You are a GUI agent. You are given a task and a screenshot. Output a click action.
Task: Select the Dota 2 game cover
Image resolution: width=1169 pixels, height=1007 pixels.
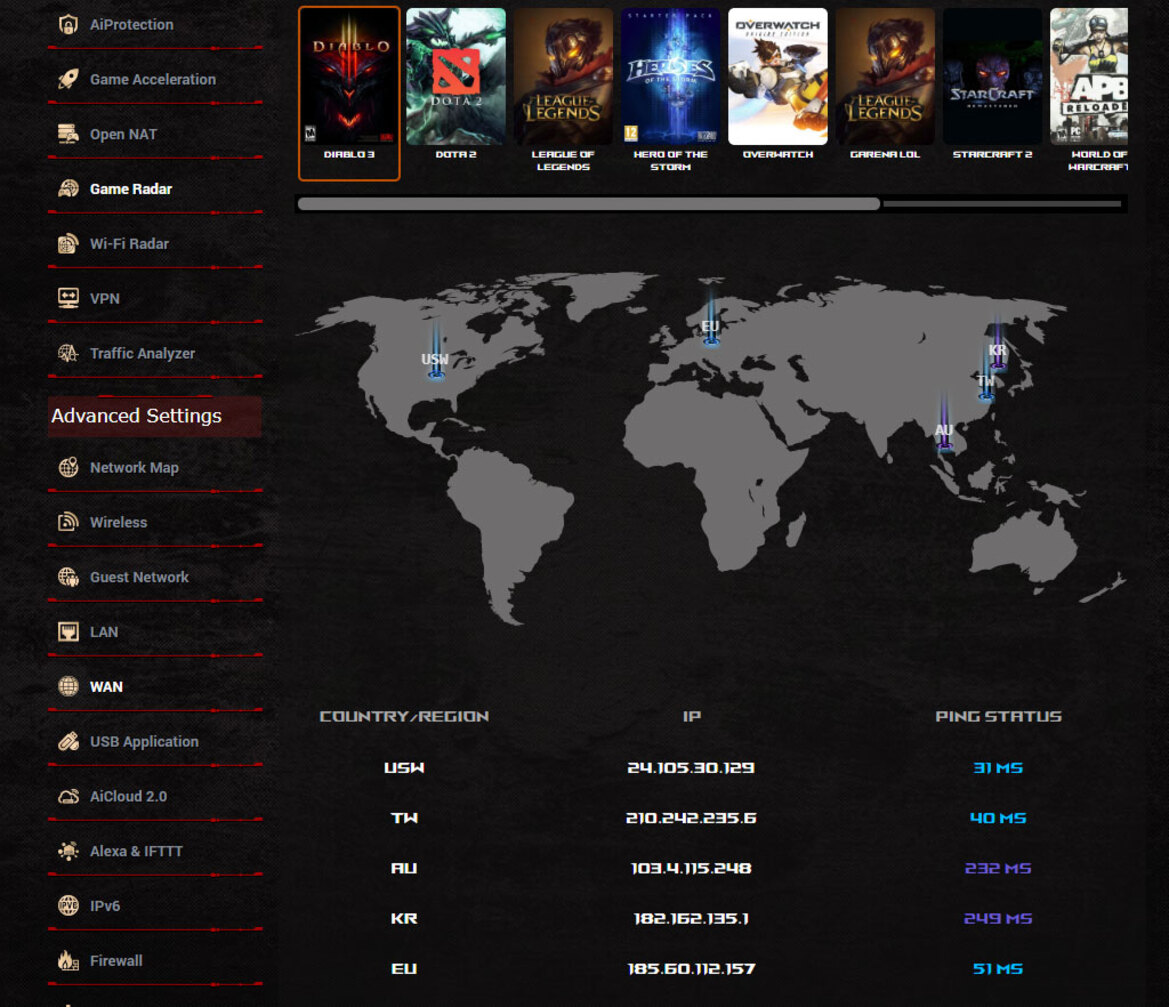click(x=456, y=77)
